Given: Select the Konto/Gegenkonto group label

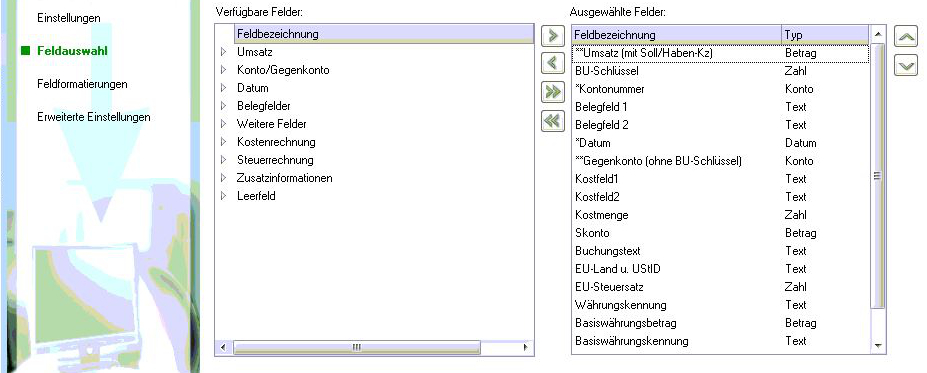Looking at the screenshot, I should point(283,70).
